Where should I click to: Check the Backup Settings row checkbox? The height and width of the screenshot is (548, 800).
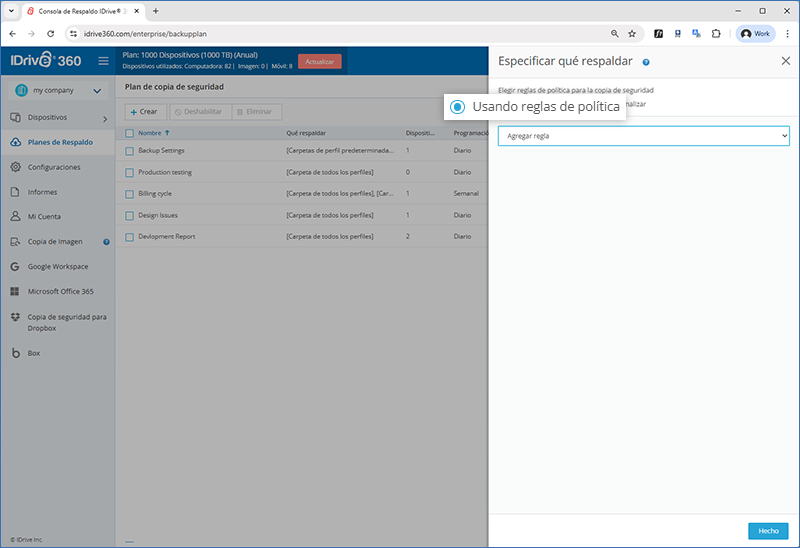pos(129,151)
